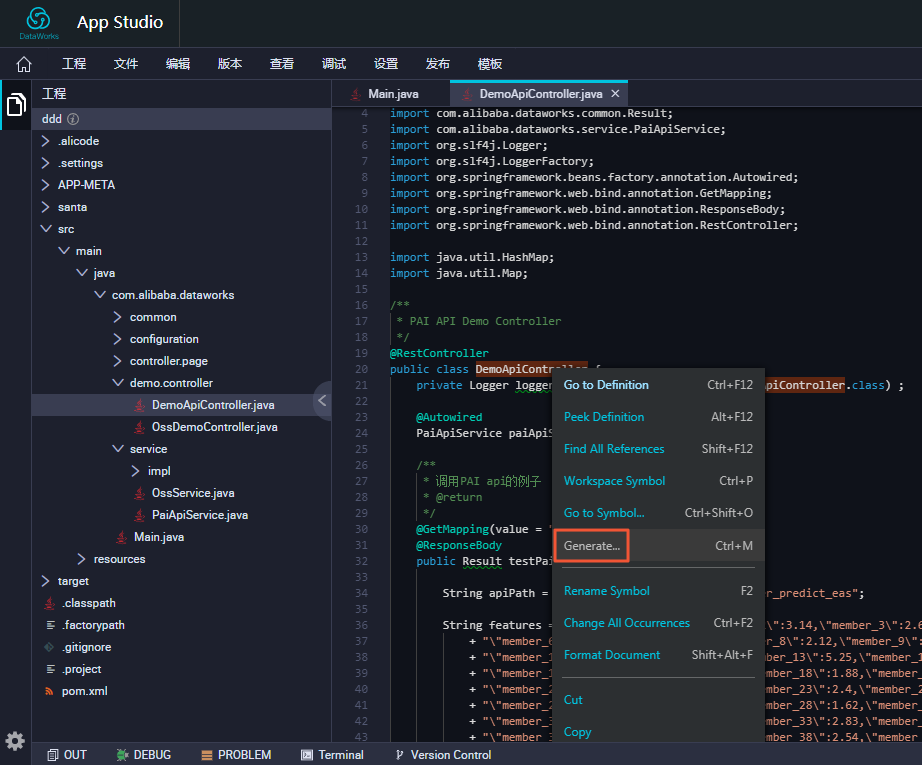Click Java icon on Main.java tab
The width and height of the screenshot is (922, 765).
pos(356,94)
